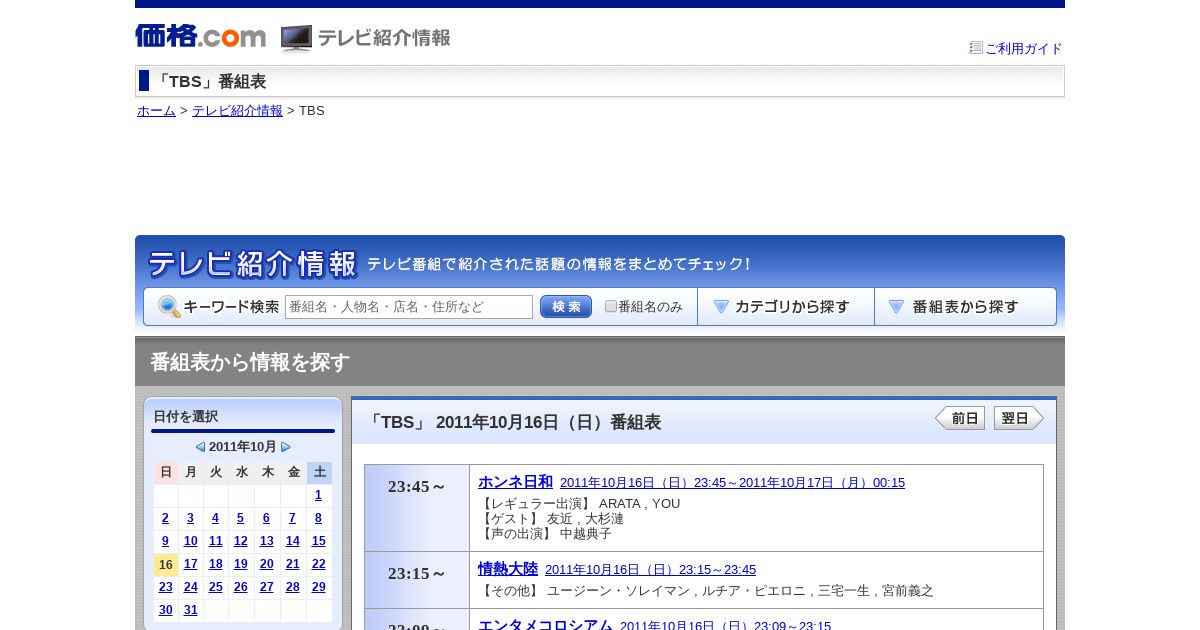Image resolution: width=1200 pixels, height=630 pixels.
Task: Click the 検索 search button
Action: 566,307
